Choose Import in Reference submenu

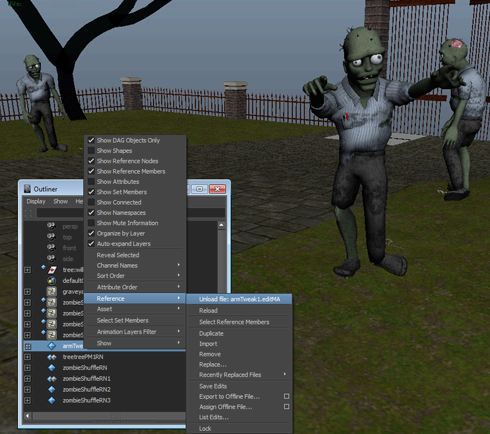pyautogui.click(x=240, y=344)
